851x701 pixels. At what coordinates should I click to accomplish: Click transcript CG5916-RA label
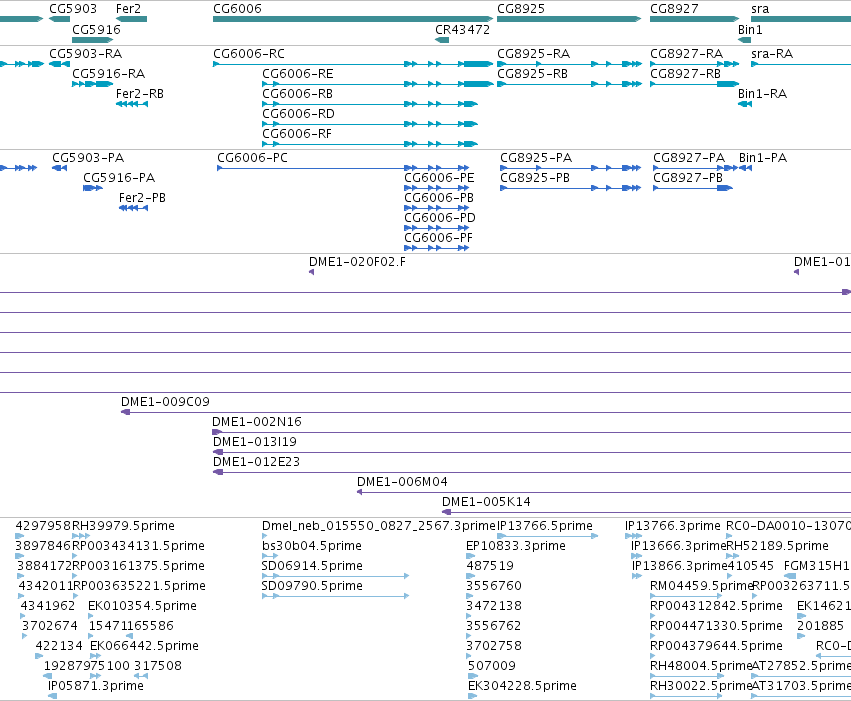pyautogui.click(x=109, y=74)
